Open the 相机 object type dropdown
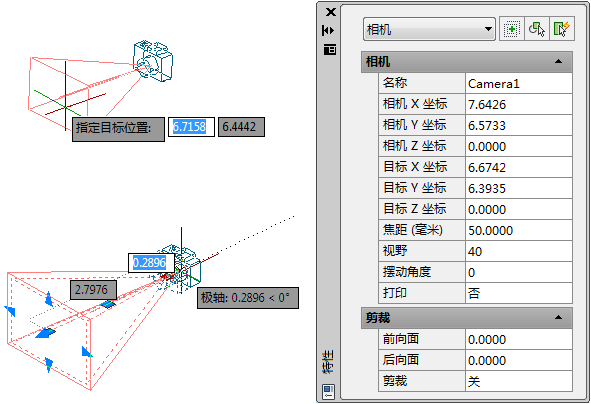Viewport: 591px width, 404px height. click(429, 29)
